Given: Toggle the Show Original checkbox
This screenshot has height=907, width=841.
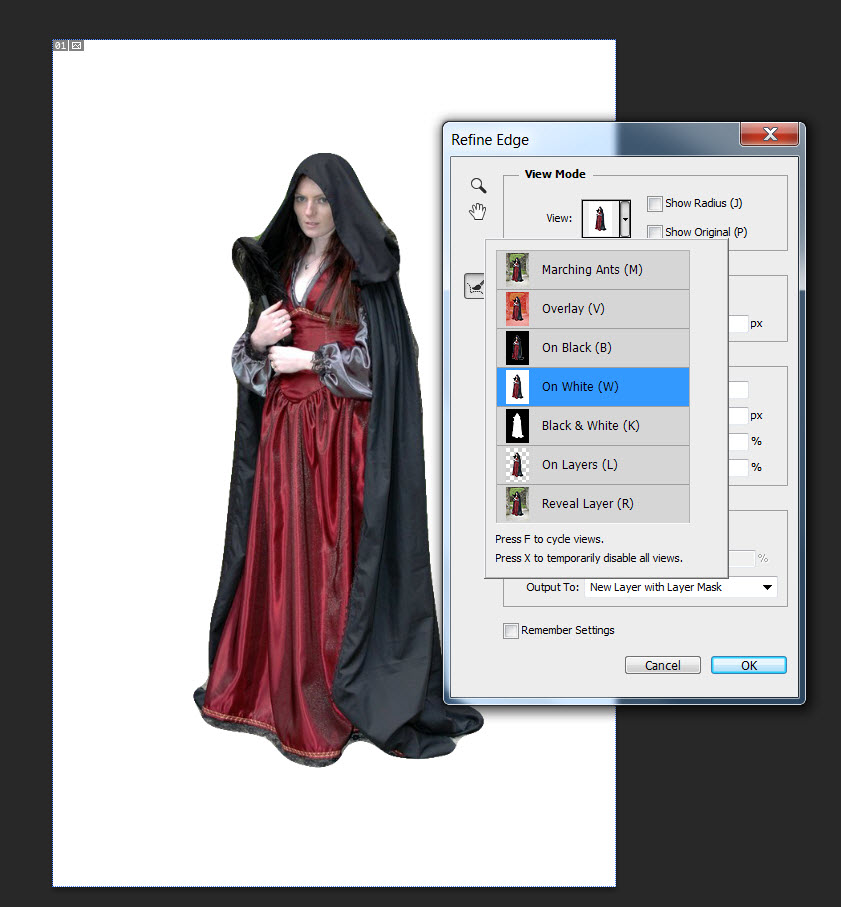Looking at the screenshot, I should (655, 232).
